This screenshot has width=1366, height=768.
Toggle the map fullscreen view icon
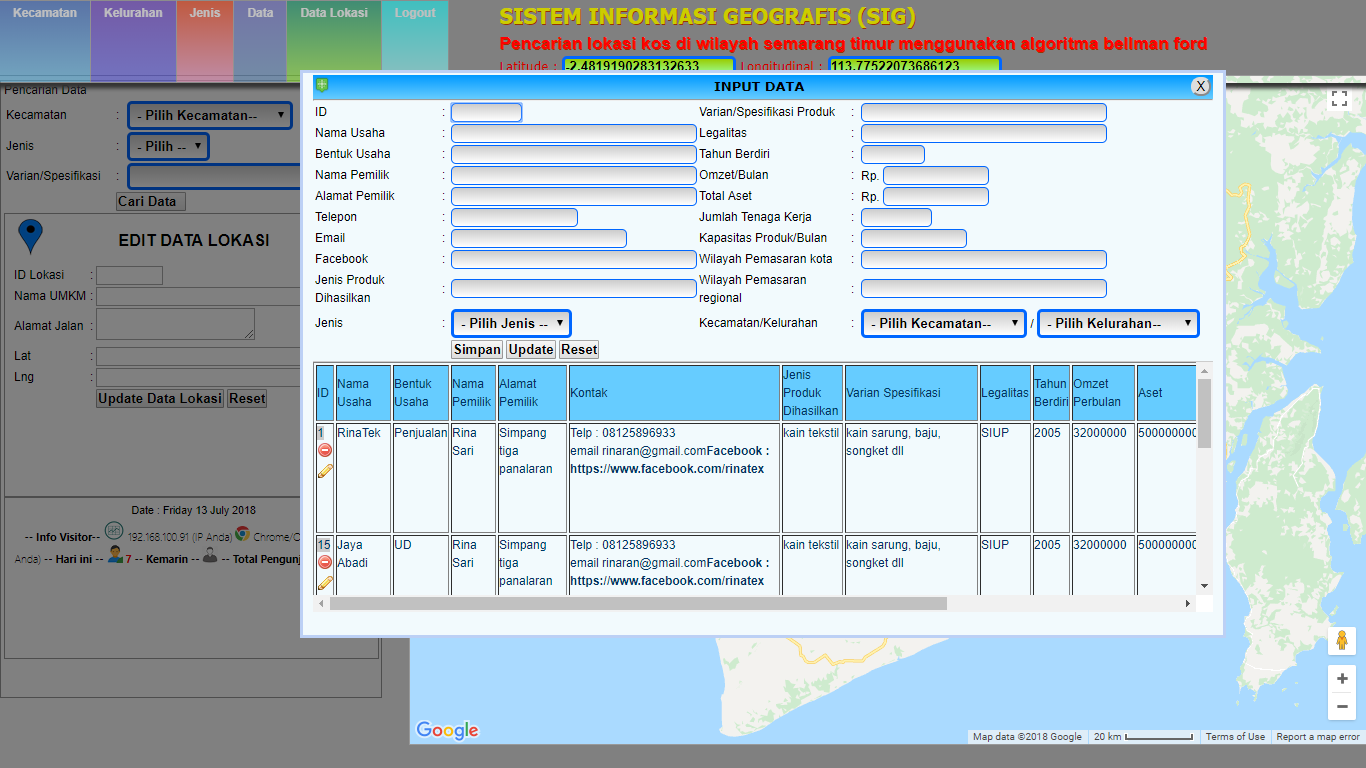pos(1340,99)
